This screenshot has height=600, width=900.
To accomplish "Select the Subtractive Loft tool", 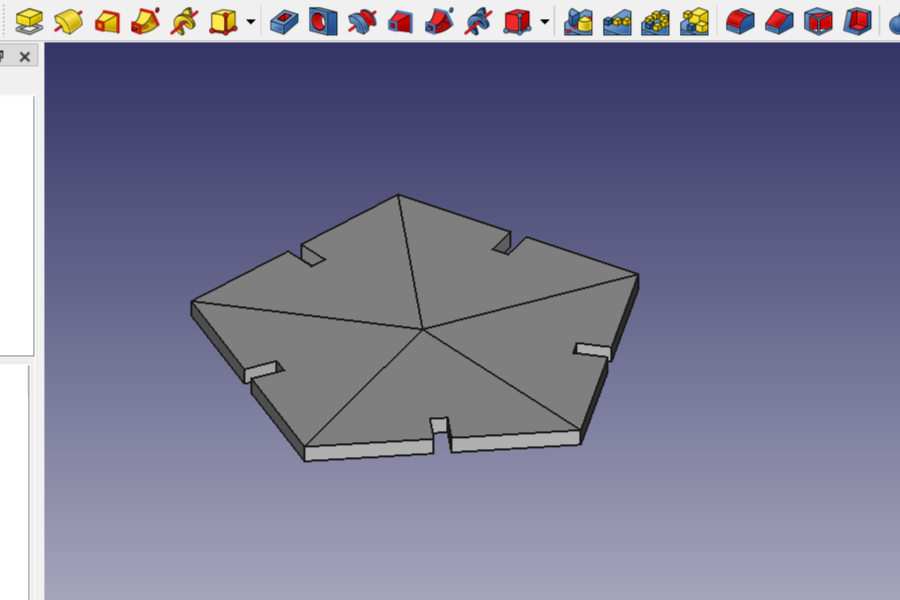I will click(400, 17).
